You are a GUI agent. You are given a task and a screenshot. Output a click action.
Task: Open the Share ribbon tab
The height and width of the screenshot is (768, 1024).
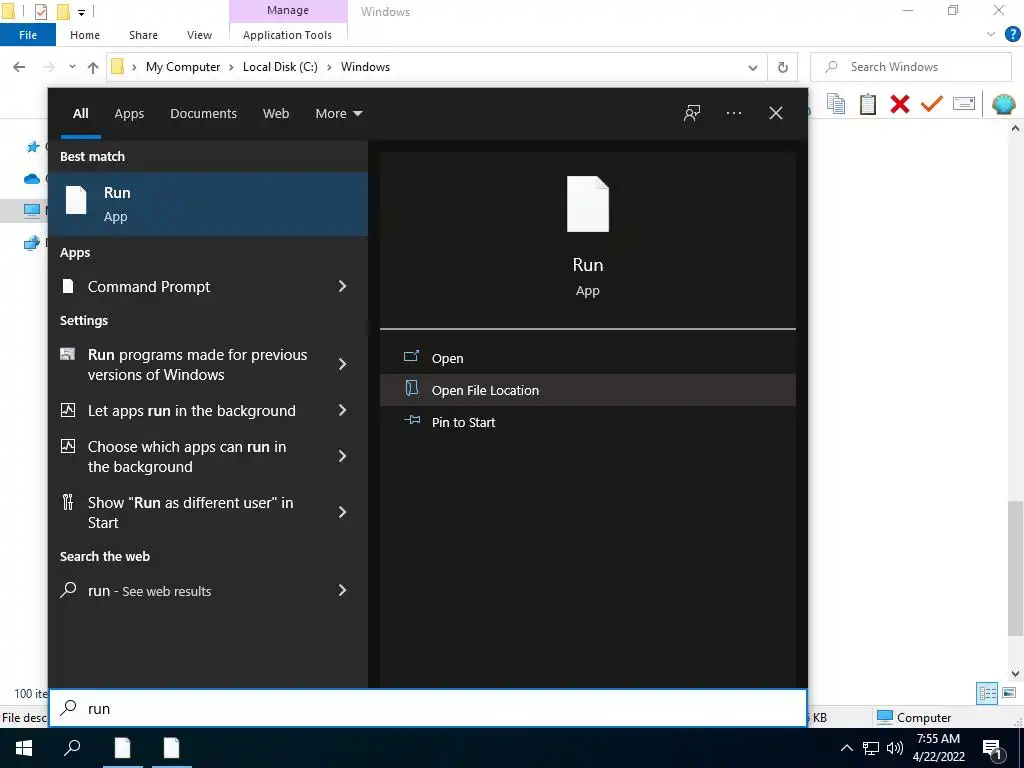(x=143, y=35)
